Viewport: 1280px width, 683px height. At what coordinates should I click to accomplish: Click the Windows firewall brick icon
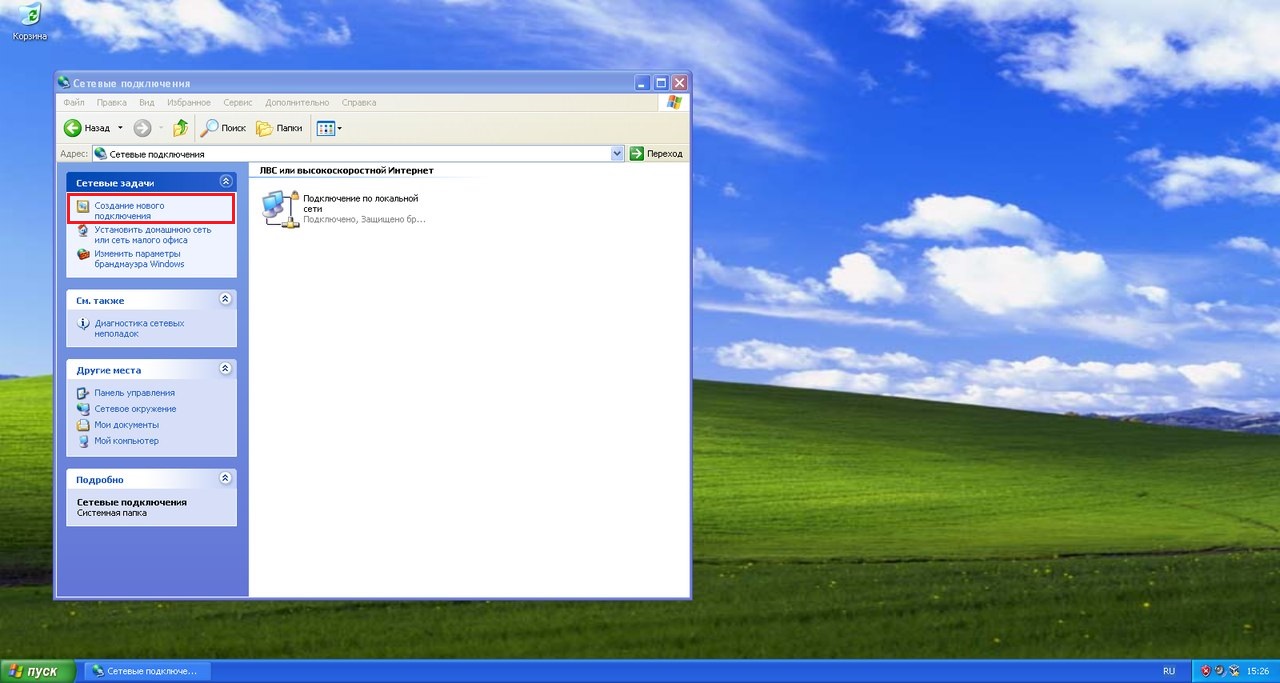pyautogui.click(x=84, y=255)
